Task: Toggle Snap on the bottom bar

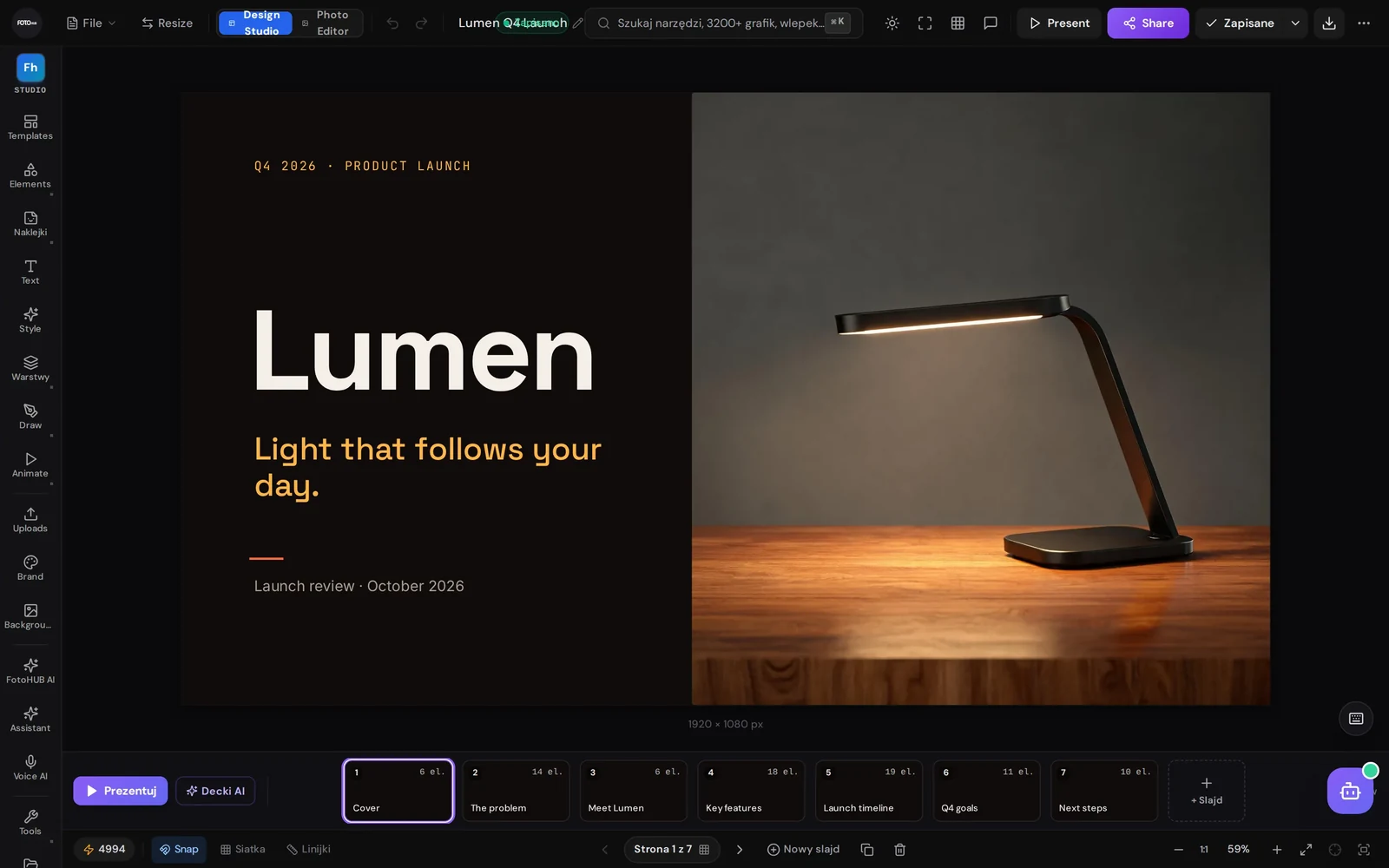Action: click(179, 849)
